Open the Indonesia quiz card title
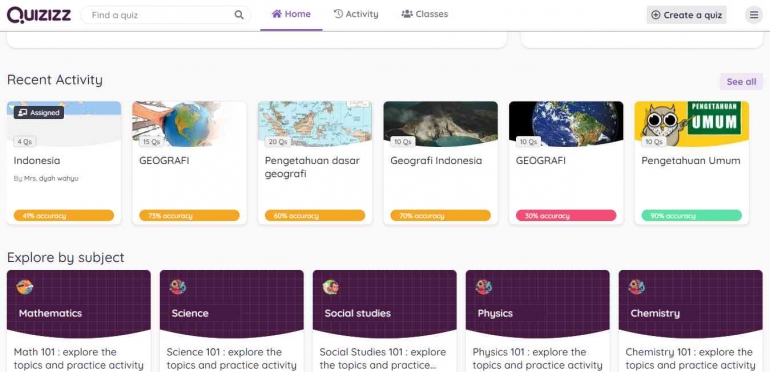770x372 pixels. point(37,160)
